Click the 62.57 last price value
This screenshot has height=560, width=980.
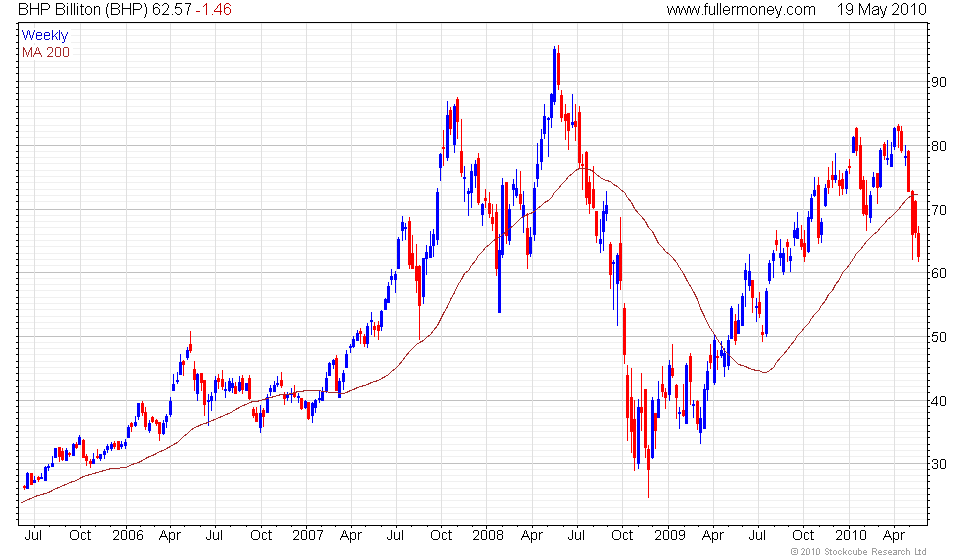(x=171, y=9)
